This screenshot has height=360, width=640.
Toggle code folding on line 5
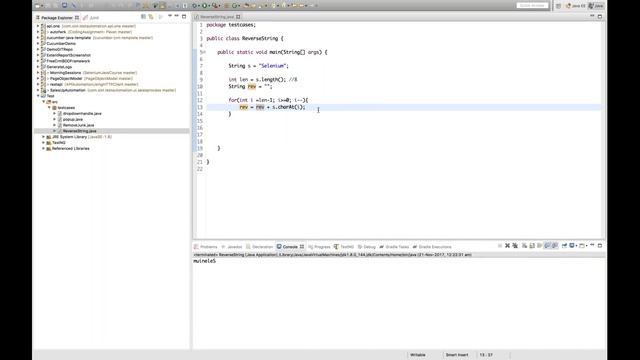point(204,52)
